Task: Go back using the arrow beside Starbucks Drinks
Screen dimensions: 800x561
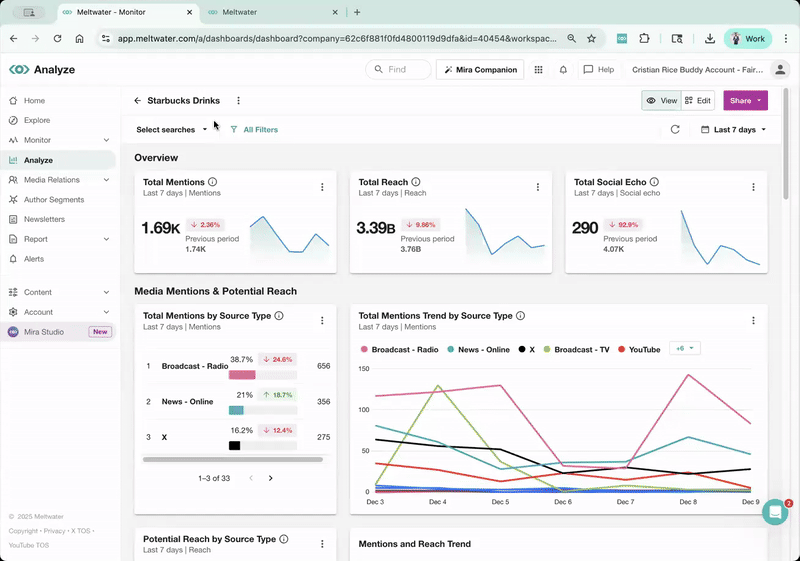Action: [x=137, y=100]
